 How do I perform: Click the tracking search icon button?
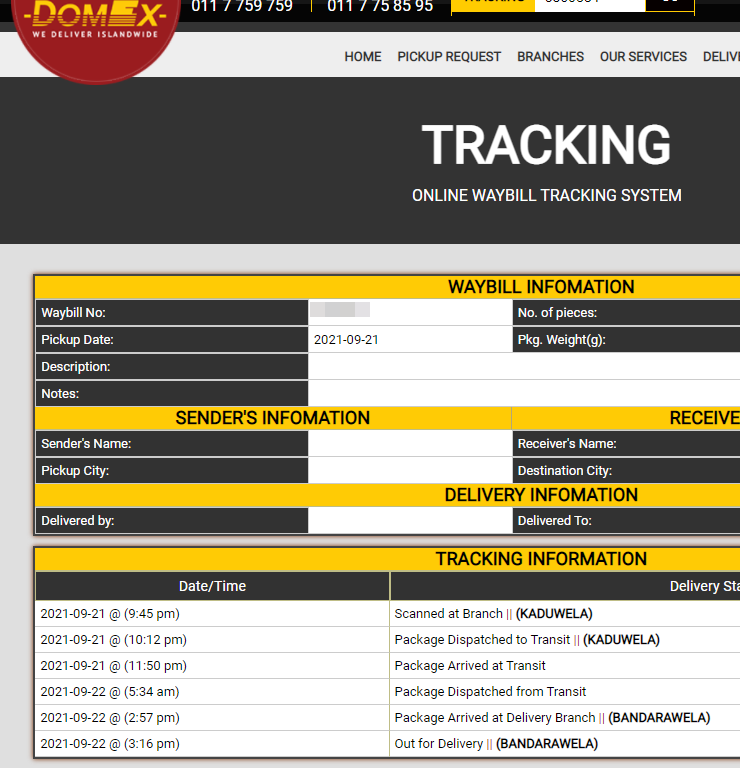[669, 4]
